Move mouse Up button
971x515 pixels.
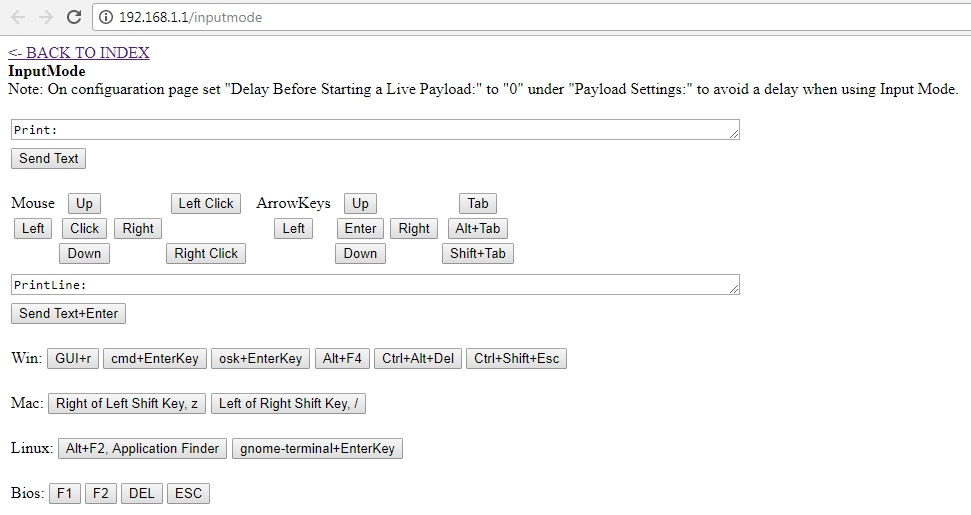(x=84, y=204)
